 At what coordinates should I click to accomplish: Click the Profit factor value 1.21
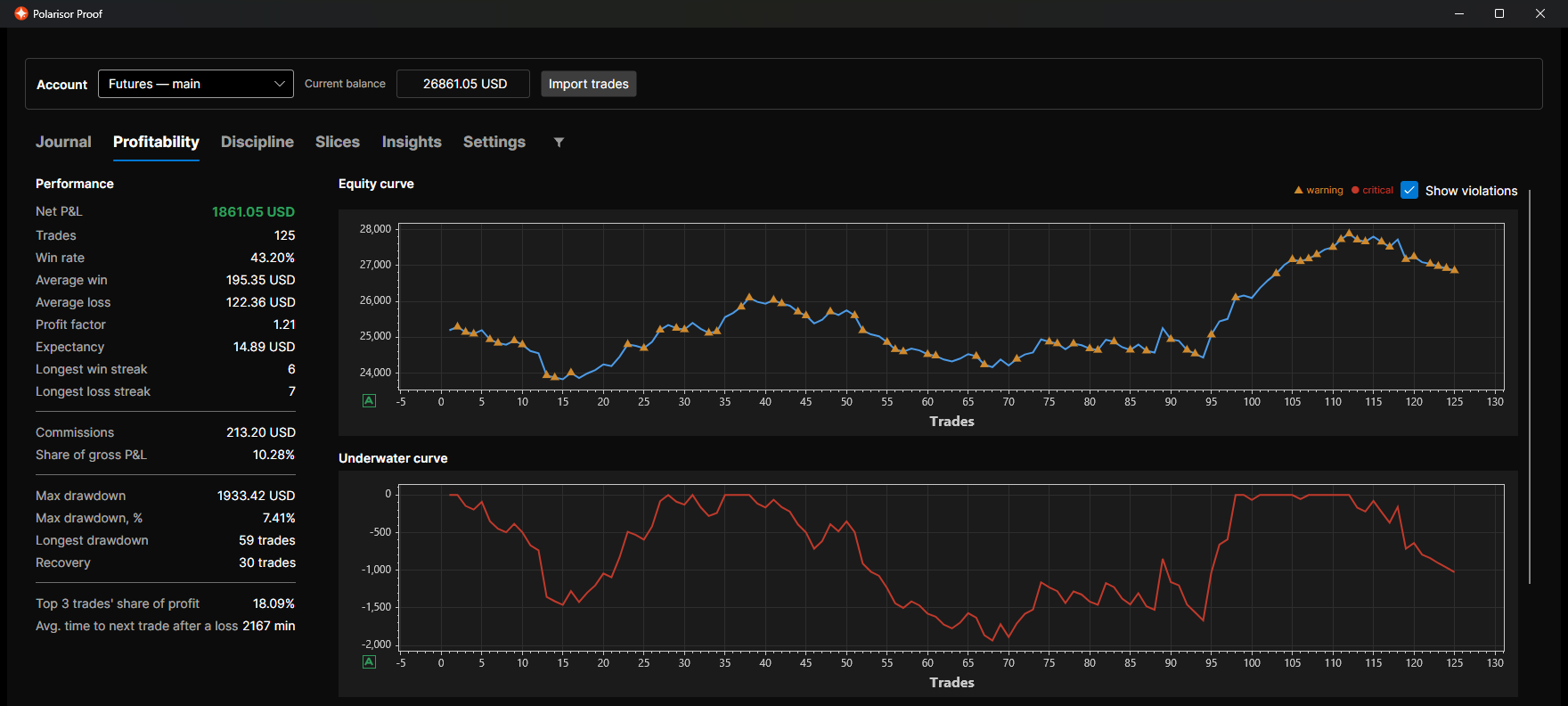(x=284, y=324)
